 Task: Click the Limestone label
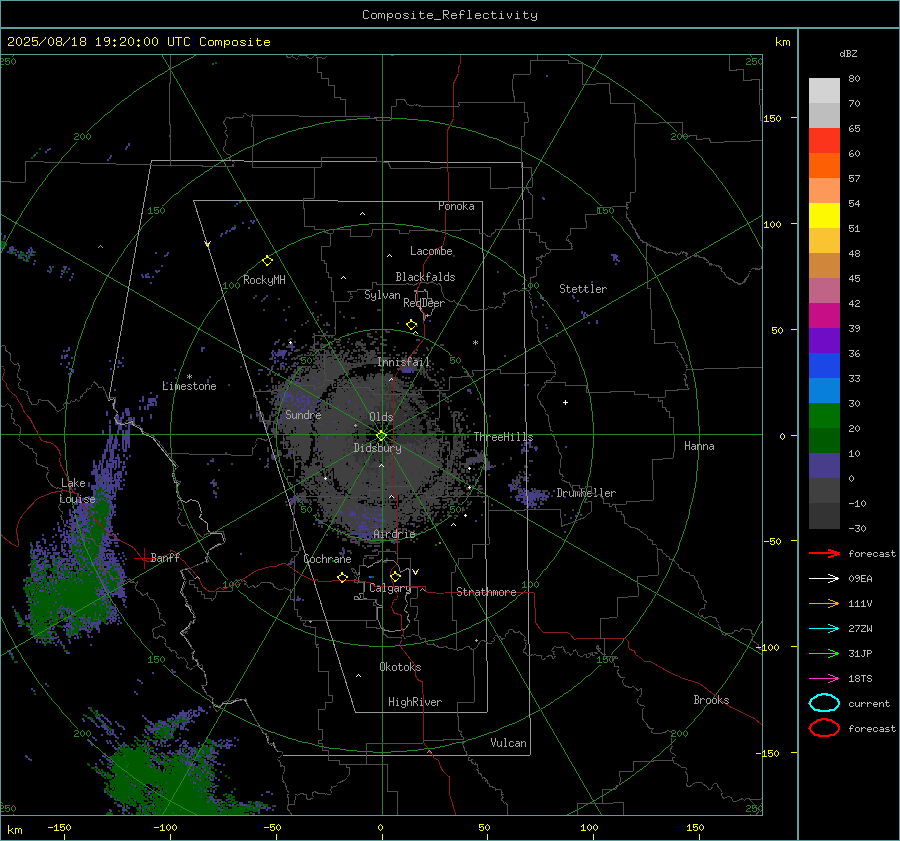189,386
